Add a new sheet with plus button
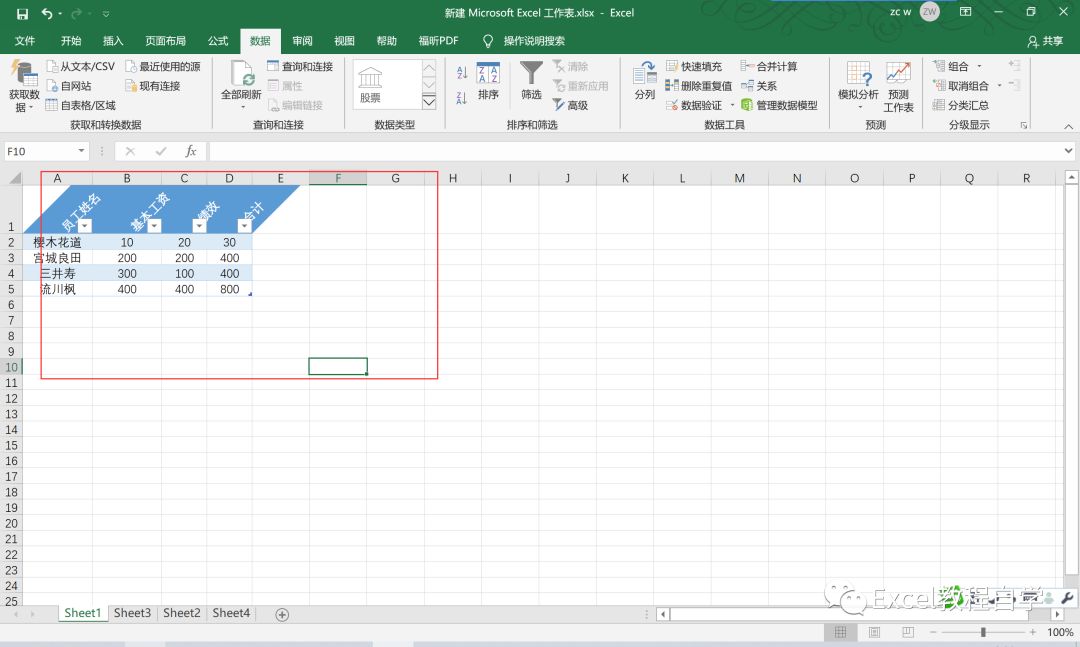This screenshot has height=647, width=1080. click(x=282, y=614)
